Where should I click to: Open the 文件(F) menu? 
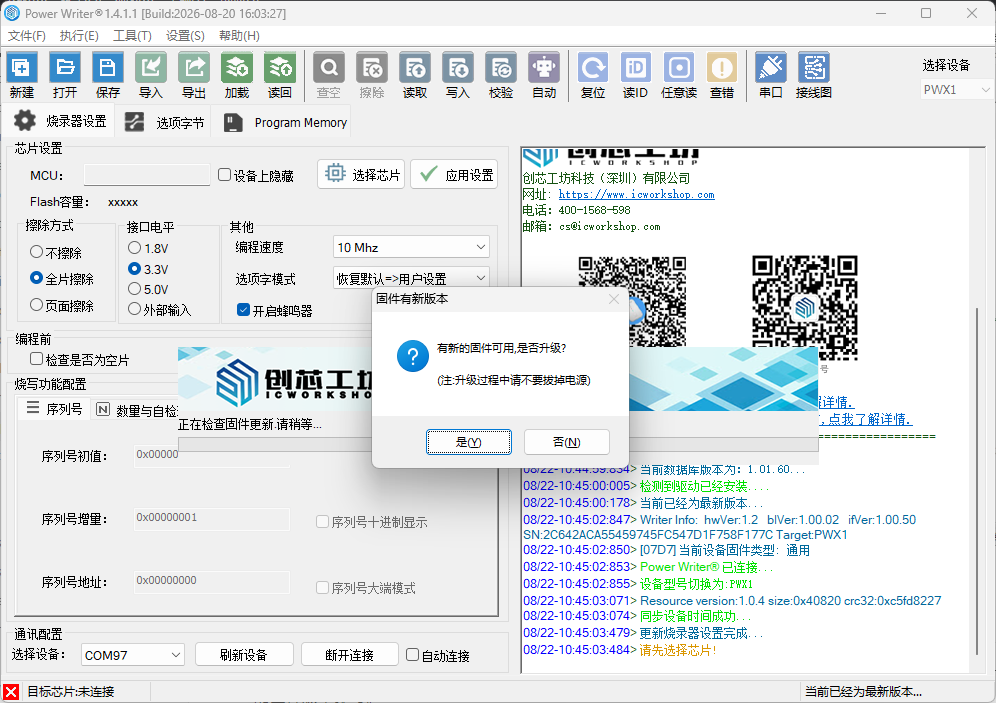click(x=27, y=36)
